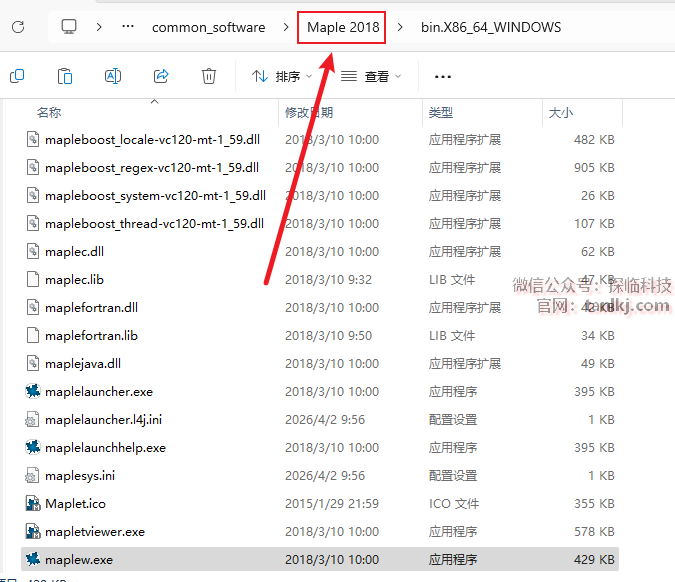
Task: Select the mapleboost_locale-vc120-mt-1_59.dll file icon
Action: 33,139
